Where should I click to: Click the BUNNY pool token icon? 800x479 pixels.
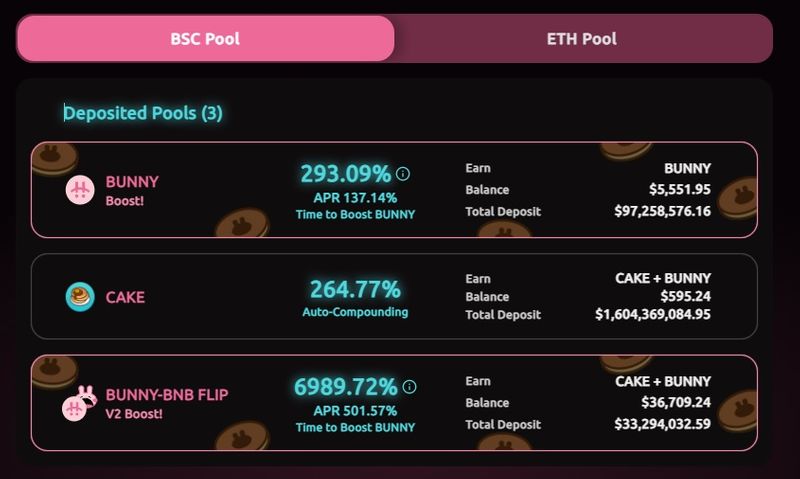pos(80,190)
